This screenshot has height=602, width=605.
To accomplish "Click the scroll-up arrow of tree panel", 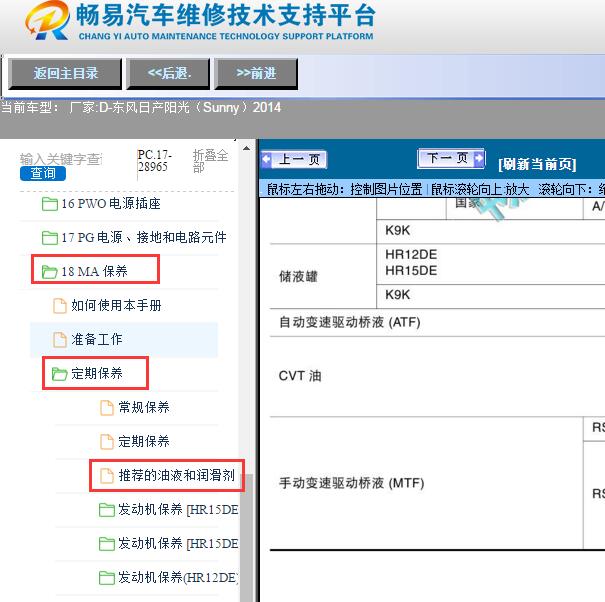I will 246,149.
